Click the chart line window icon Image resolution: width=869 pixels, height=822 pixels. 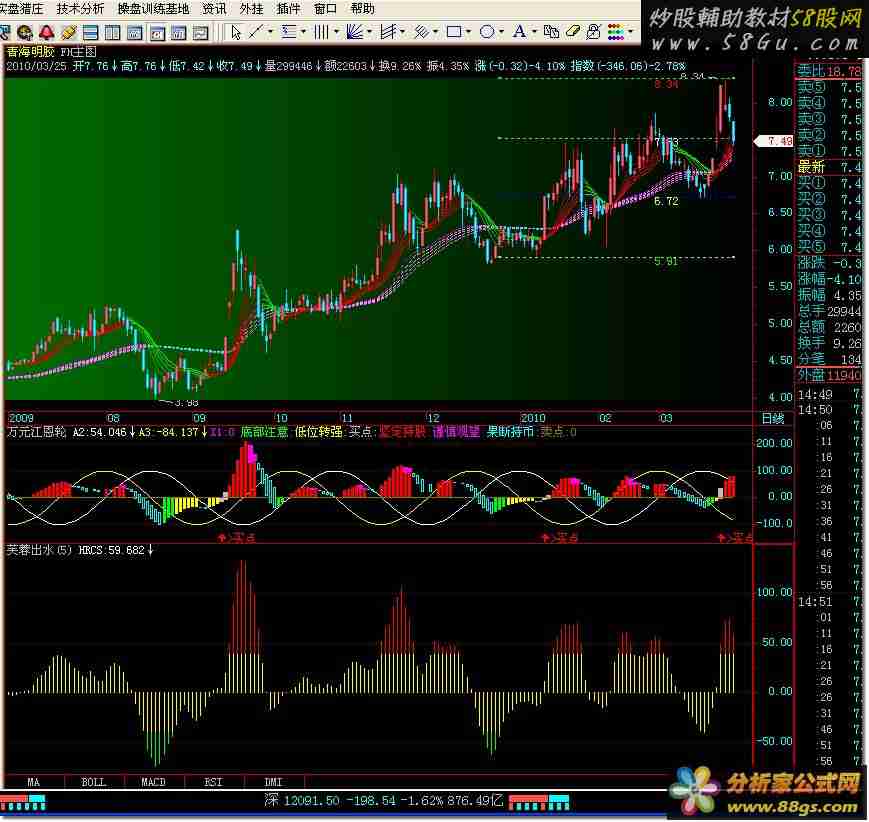[201, 33]
